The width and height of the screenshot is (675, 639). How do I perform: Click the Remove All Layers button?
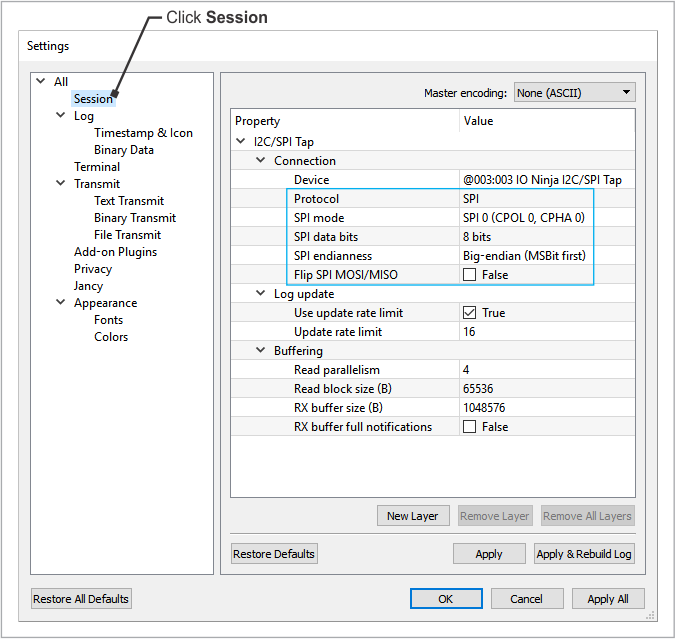(x=587, y=516)
